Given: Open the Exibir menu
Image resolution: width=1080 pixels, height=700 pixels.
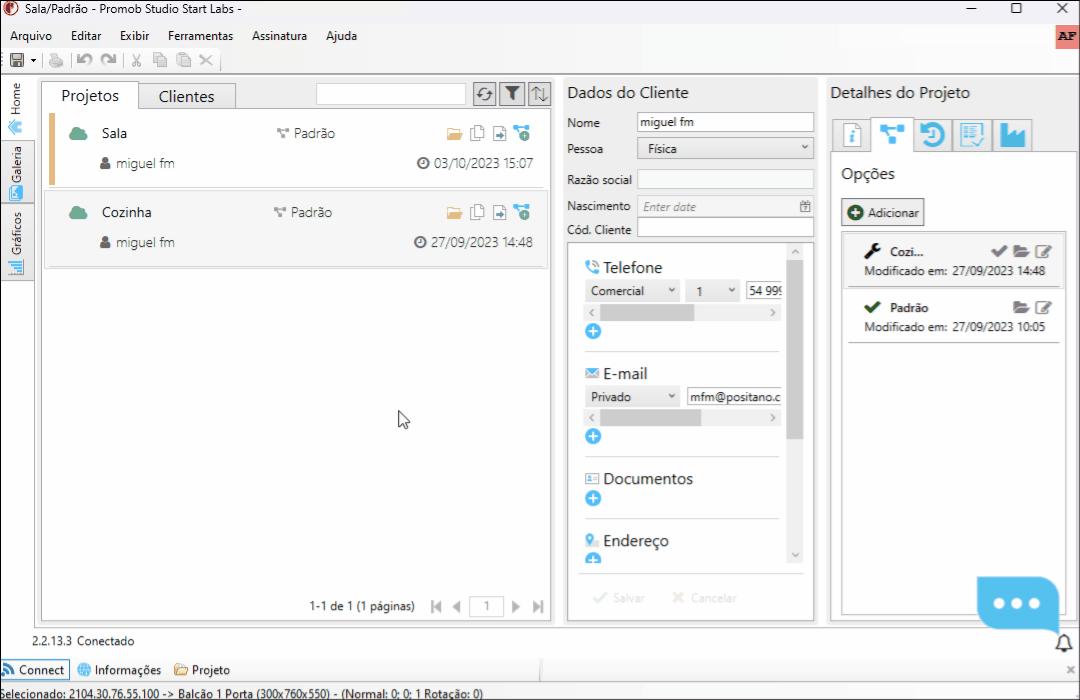Looking at the screenshot, I should coord(134,36).
